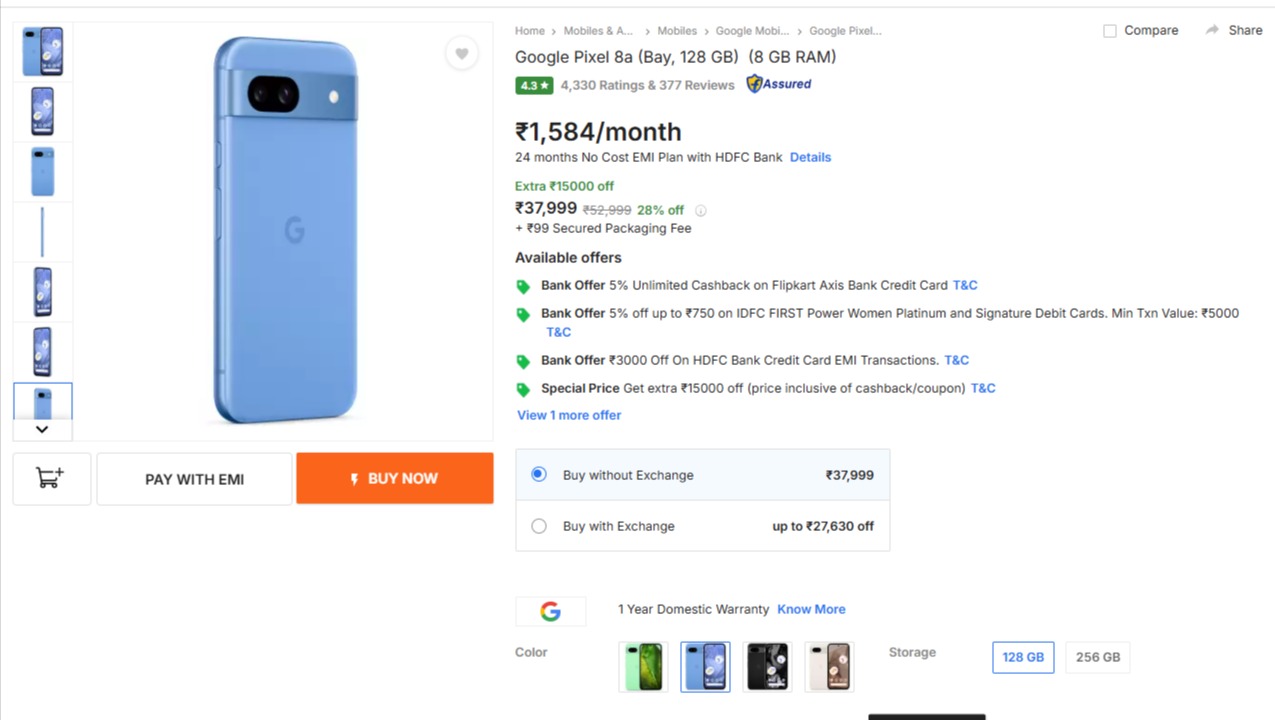Click the Google brand logo

tap(550, 611)
